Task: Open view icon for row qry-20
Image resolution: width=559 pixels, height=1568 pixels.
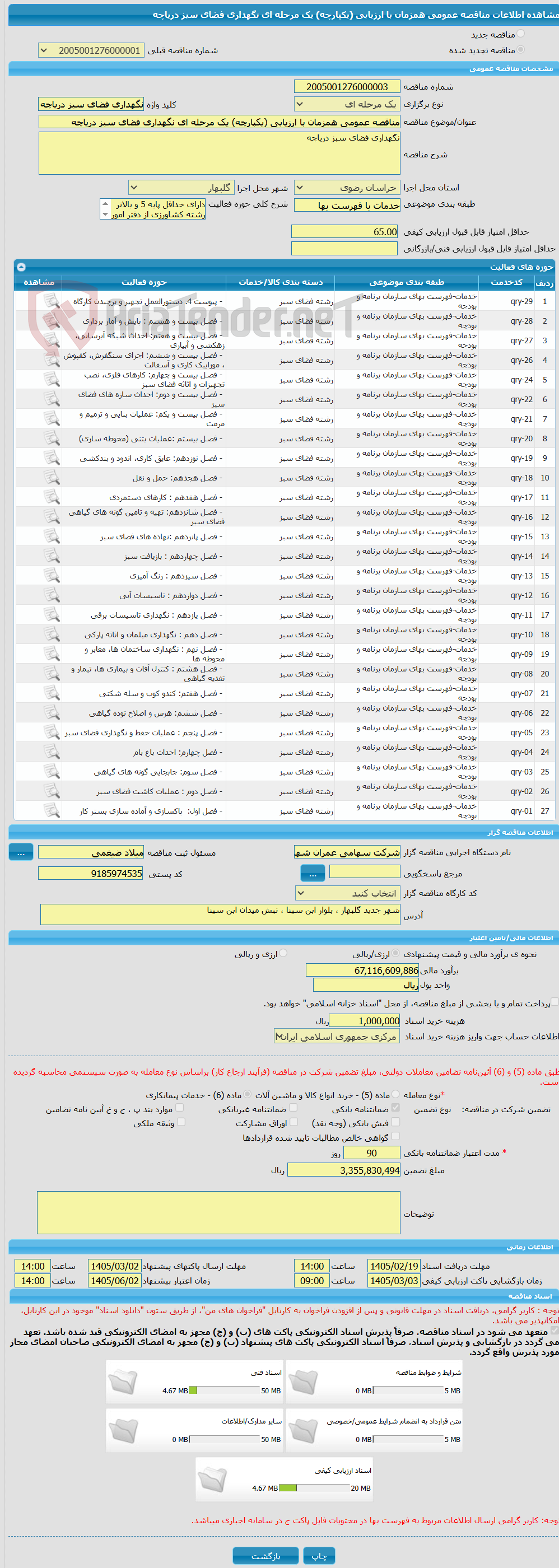Action: click(51, 438)
